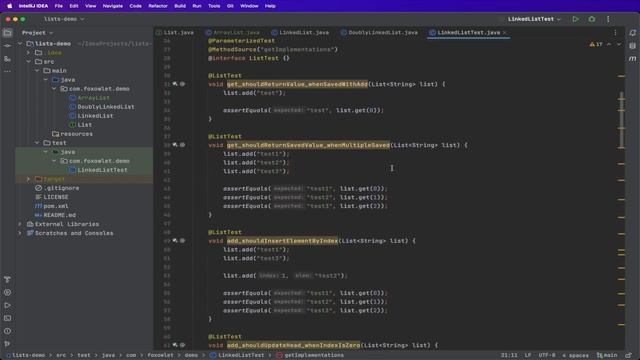Viewport: 640px width, 360px height.
Task: Open the Terminal tool window icon
Action: 7,318
